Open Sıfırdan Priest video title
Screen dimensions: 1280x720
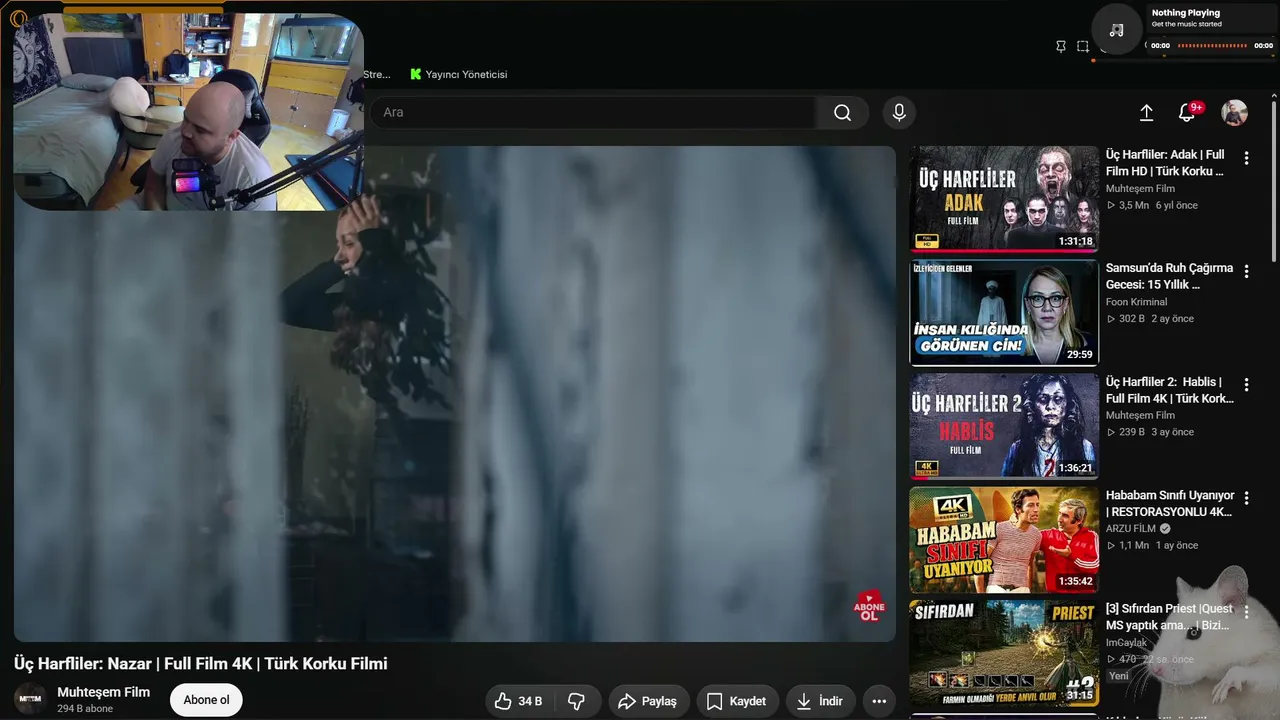(1169, 617)
